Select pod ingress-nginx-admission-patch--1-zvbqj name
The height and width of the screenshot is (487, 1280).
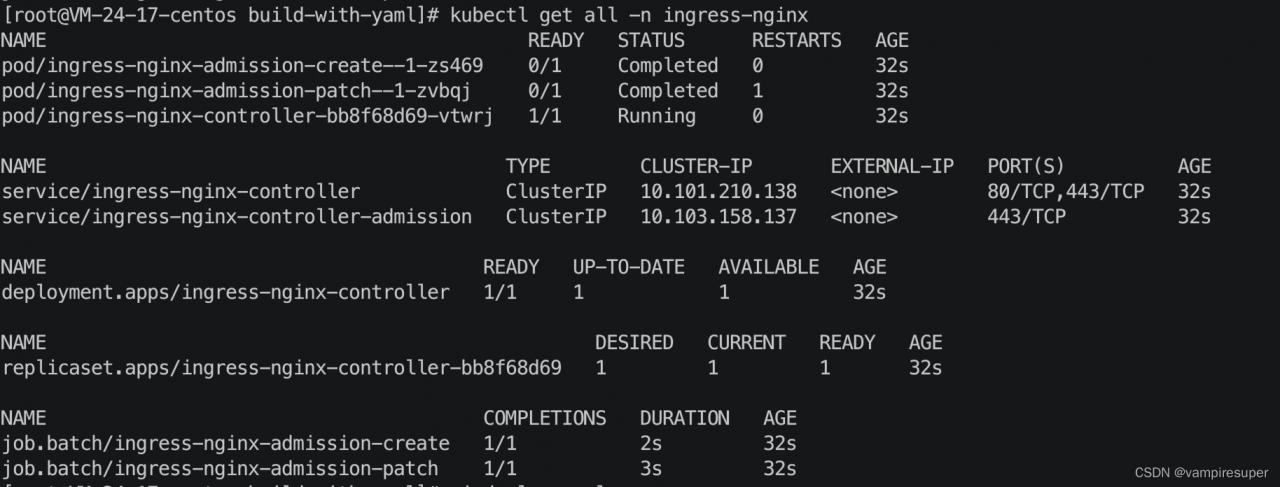pyautogui.click(x=236, y=90)
